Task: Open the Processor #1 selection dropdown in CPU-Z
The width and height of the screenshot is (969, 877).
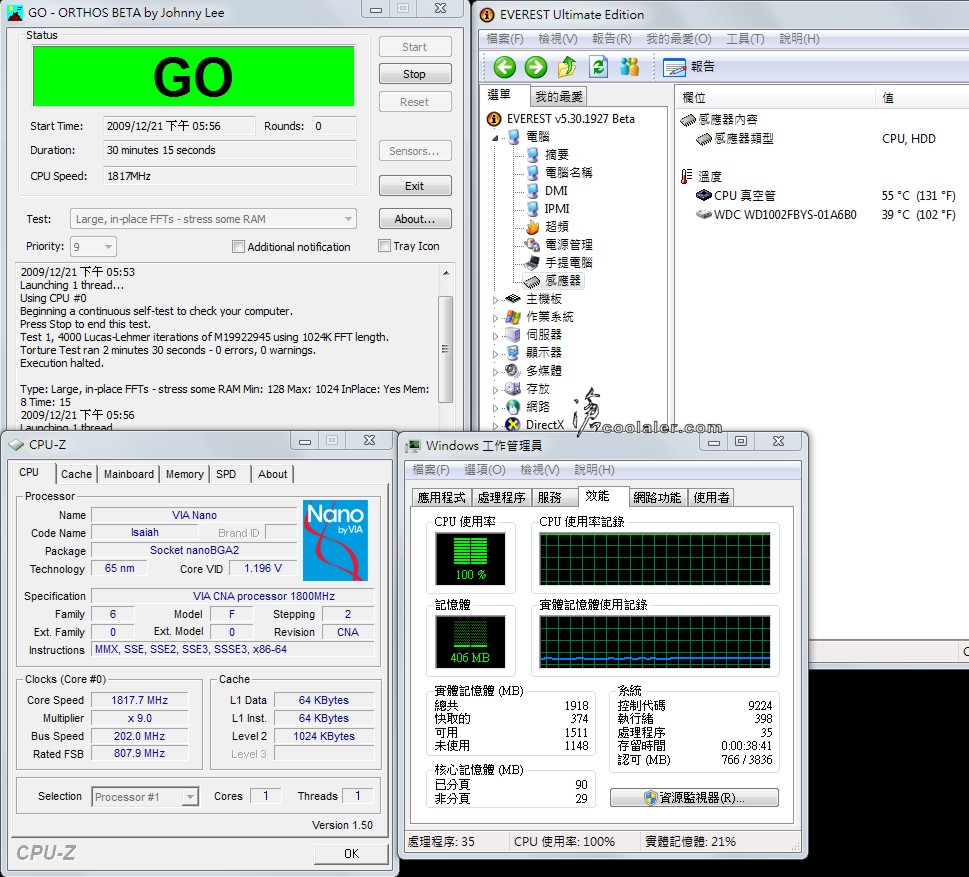Action: (x=145, y=797)
